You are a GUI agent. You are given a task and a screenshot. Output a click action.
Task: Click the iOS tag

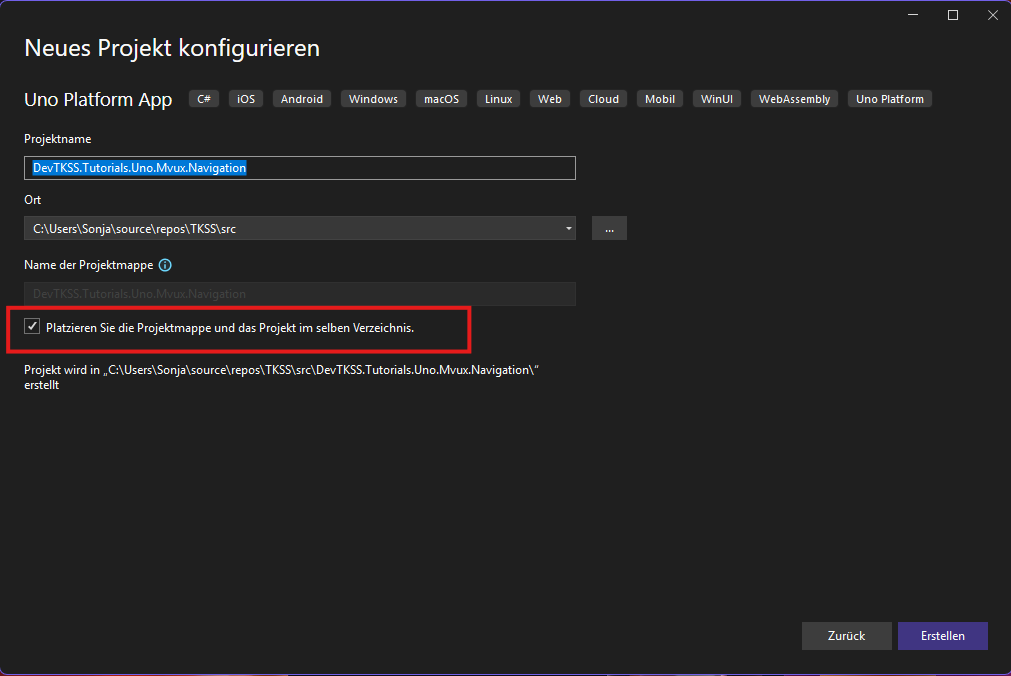pos(246,99)
